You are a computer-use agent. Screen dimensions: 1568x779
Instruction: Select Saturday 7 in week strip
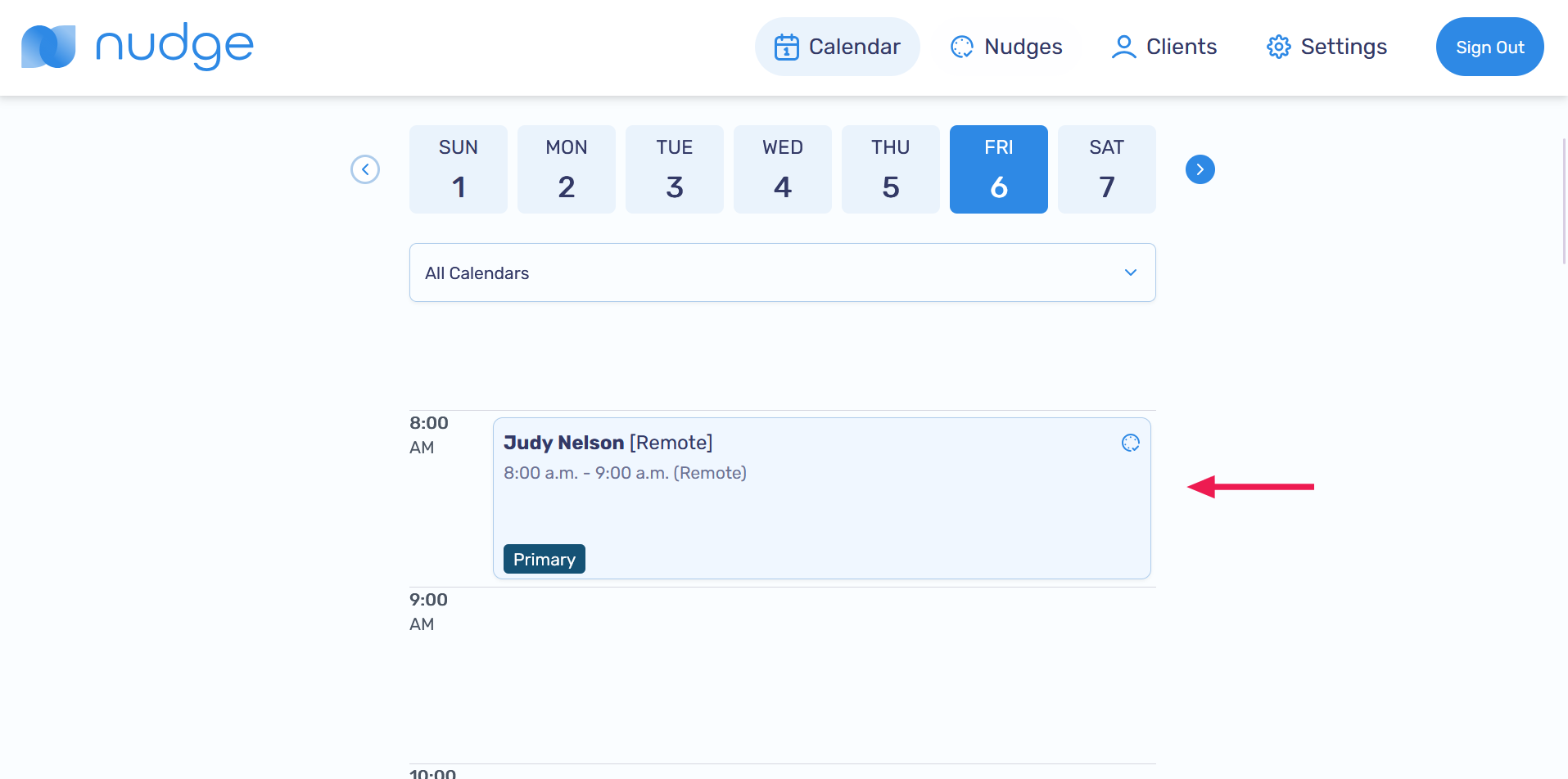[1106, 169]
